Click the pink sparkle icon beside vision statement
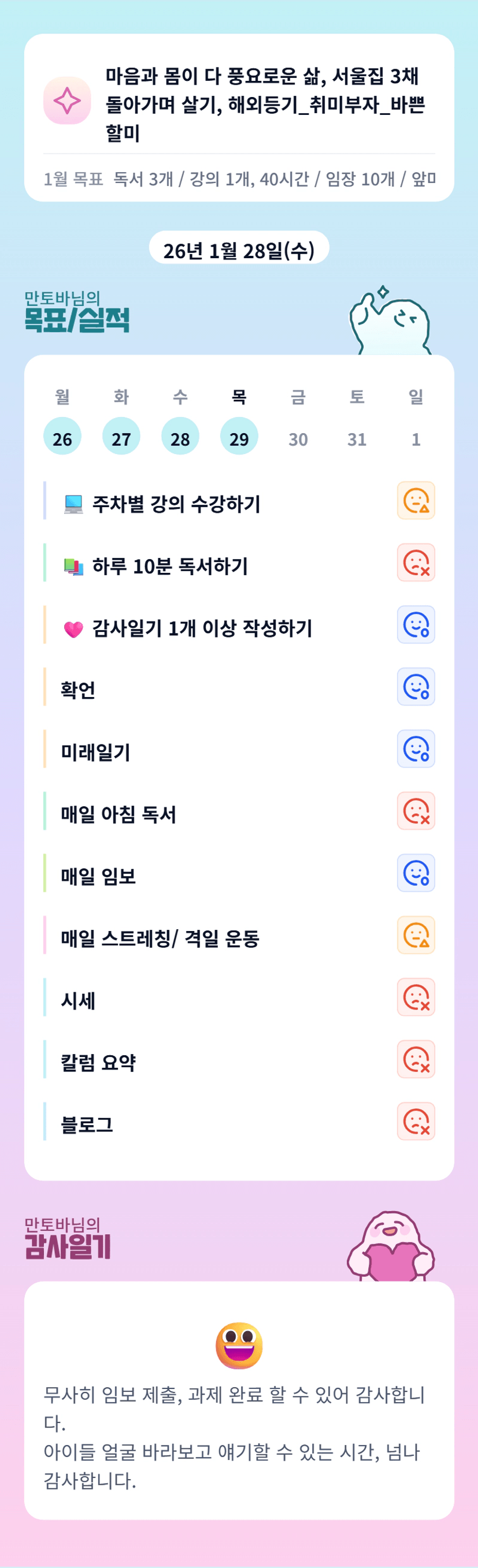The height and width of the screenshot is (1568, 478). (67, 100)
